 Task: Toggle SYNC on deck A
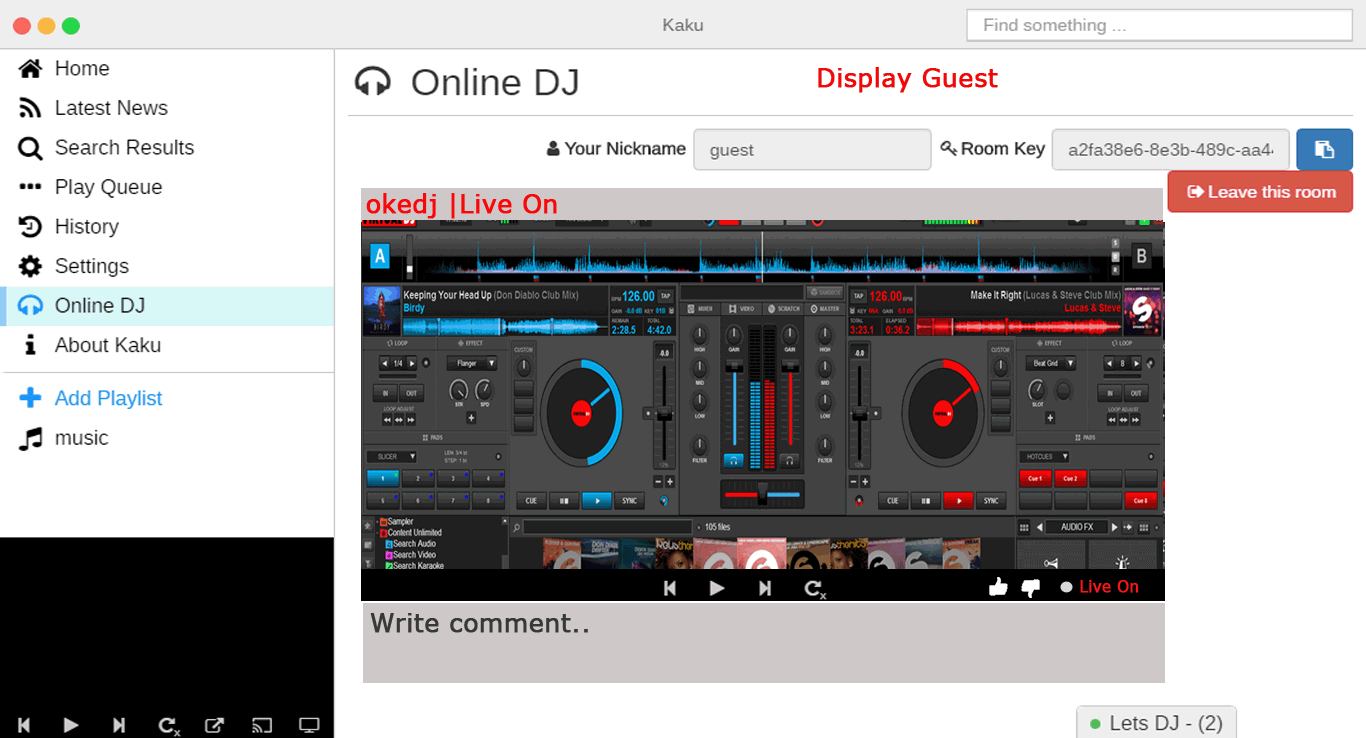click(x=629, y=500)
